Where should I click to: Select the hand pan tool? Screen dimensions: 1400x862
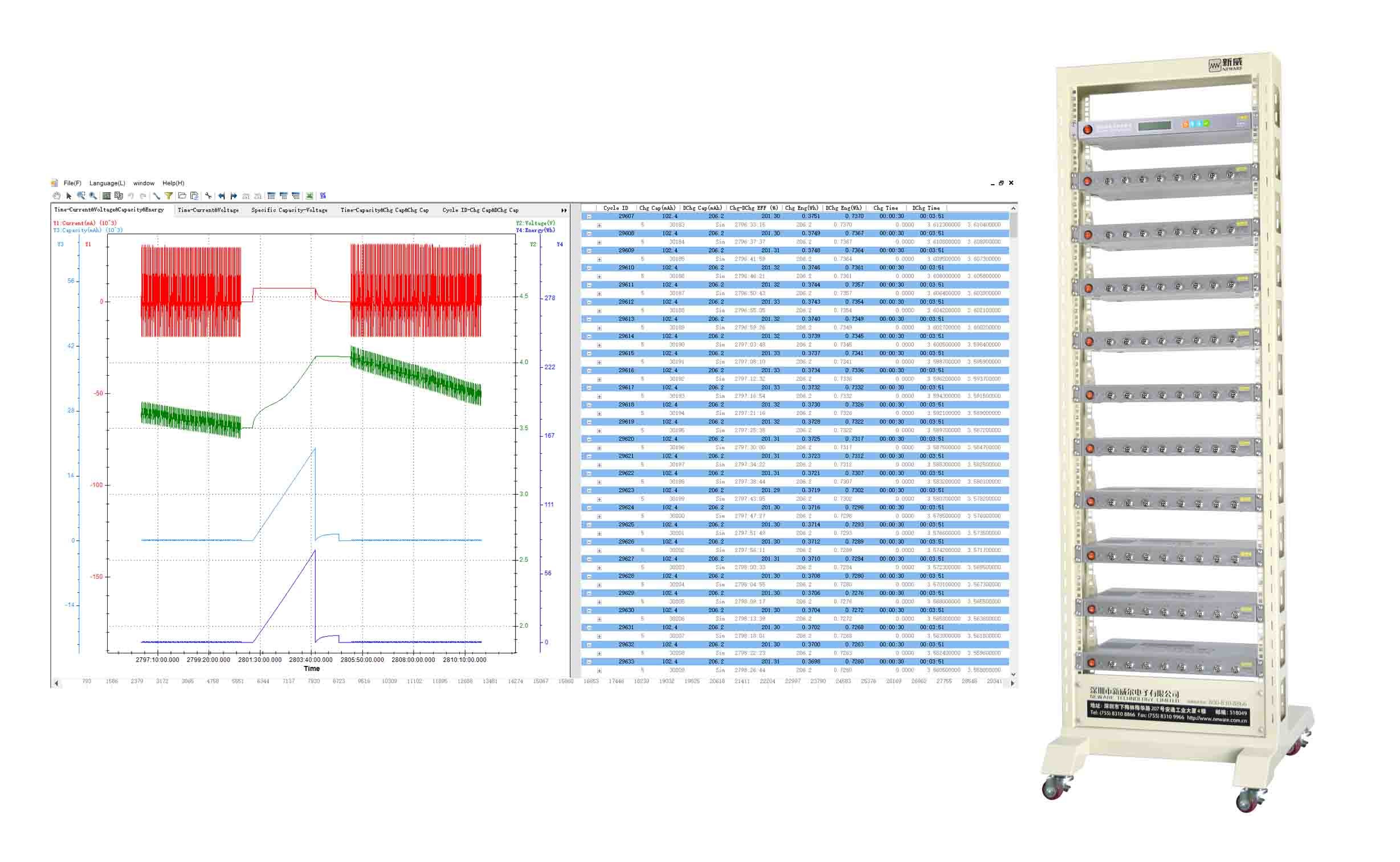coord(56,196)
